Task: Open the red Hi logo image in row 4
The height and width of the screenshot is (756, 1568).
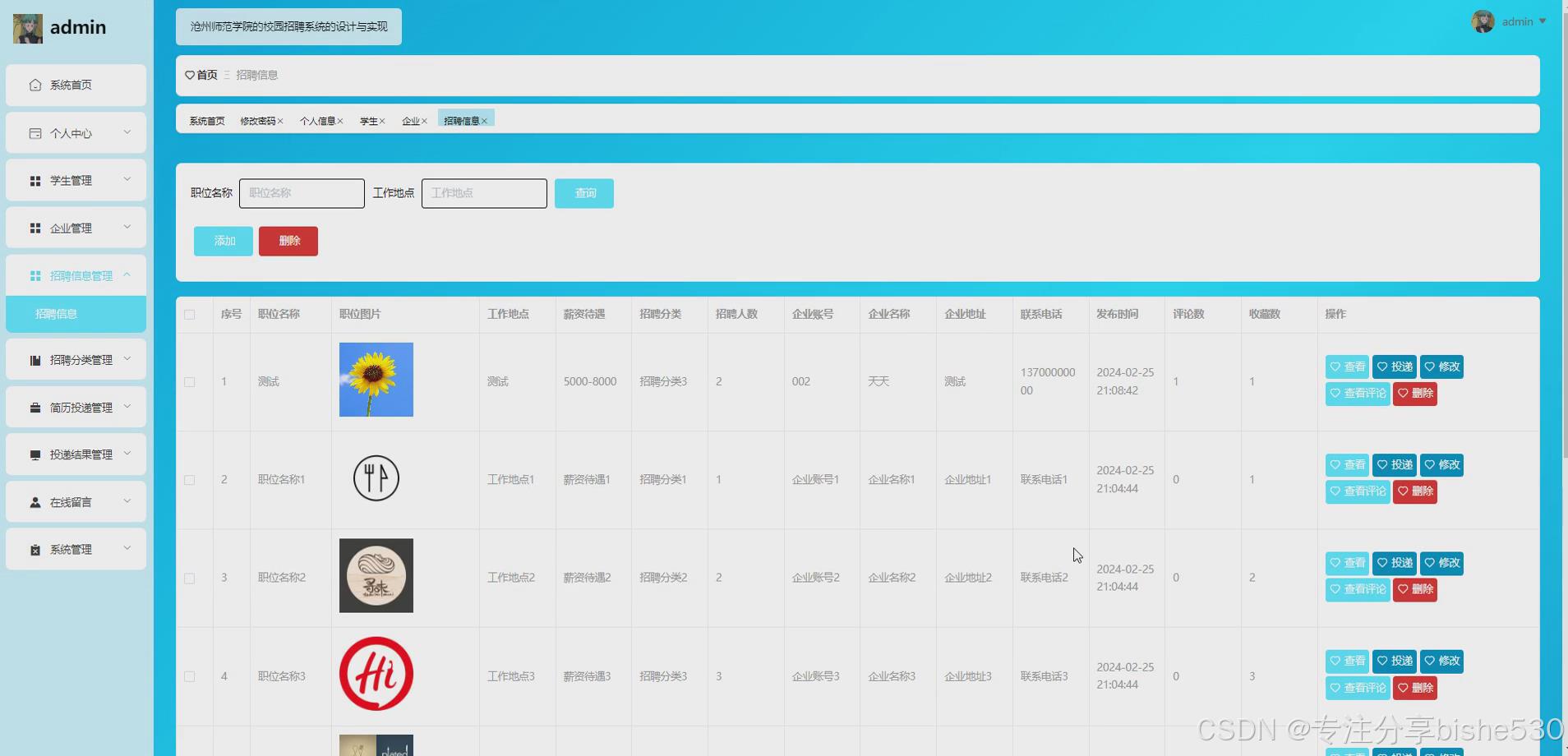Action: point(376,674)
